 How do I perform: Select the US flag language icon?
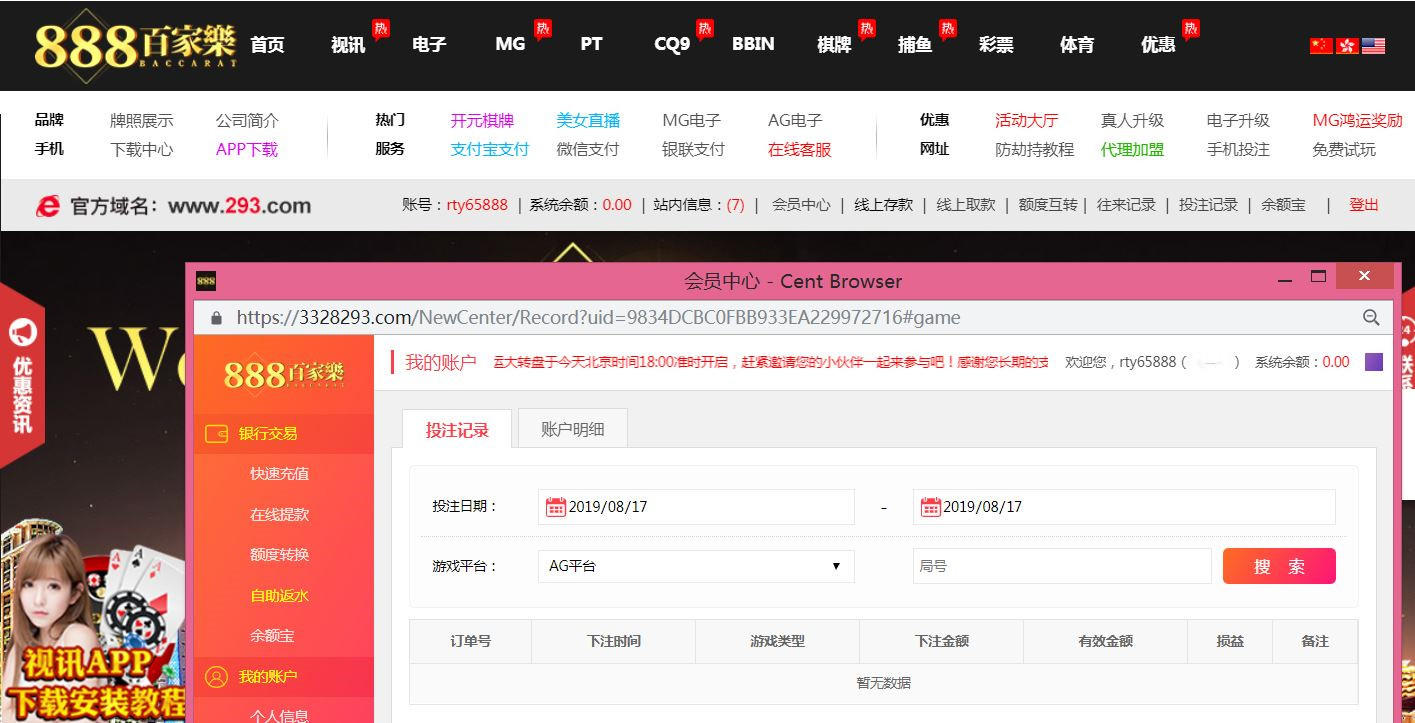(x=1373, y=45)
